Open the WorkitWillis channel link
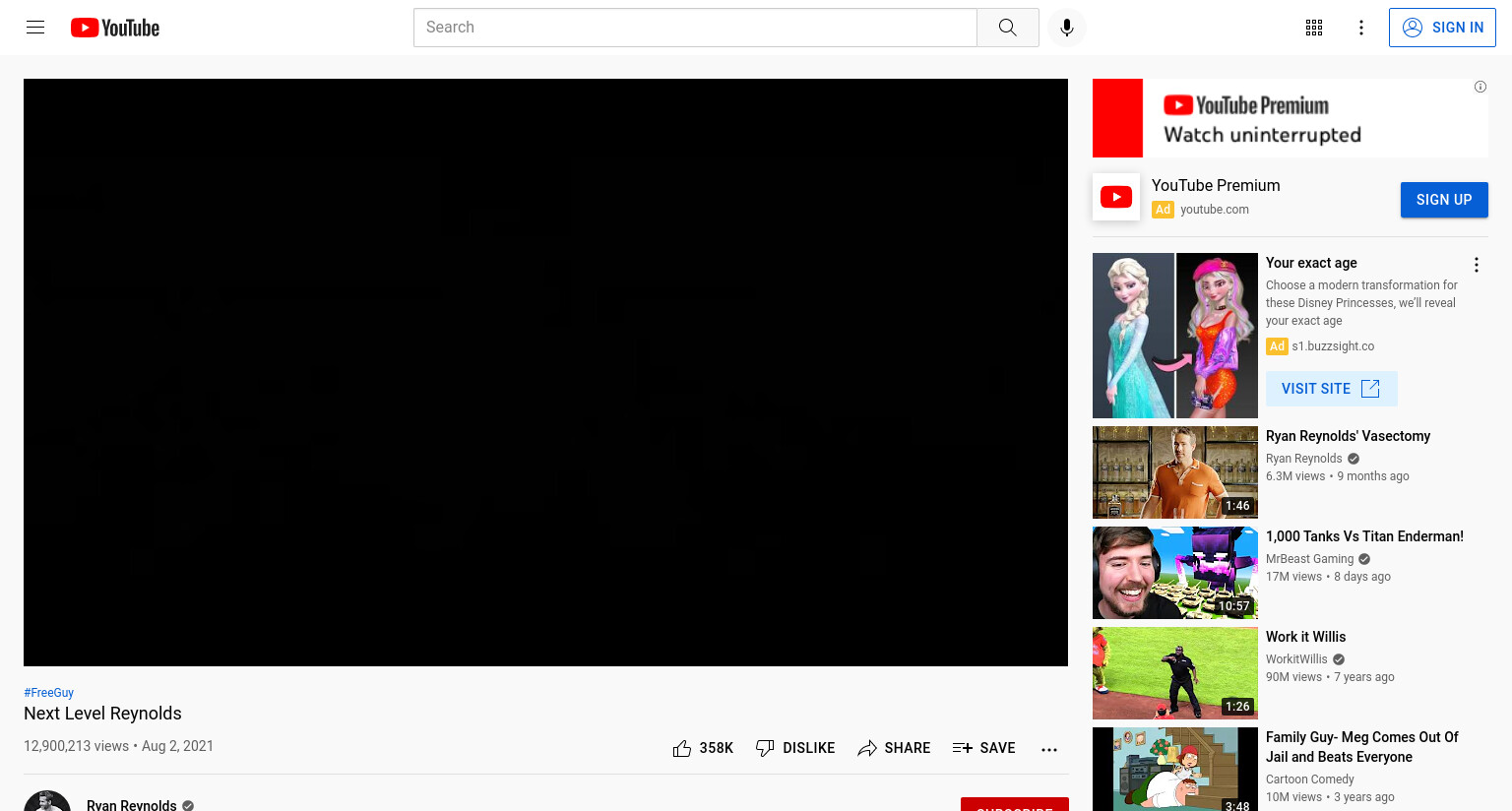The width and height of the screenshot is (1512, 811). 1296,659
